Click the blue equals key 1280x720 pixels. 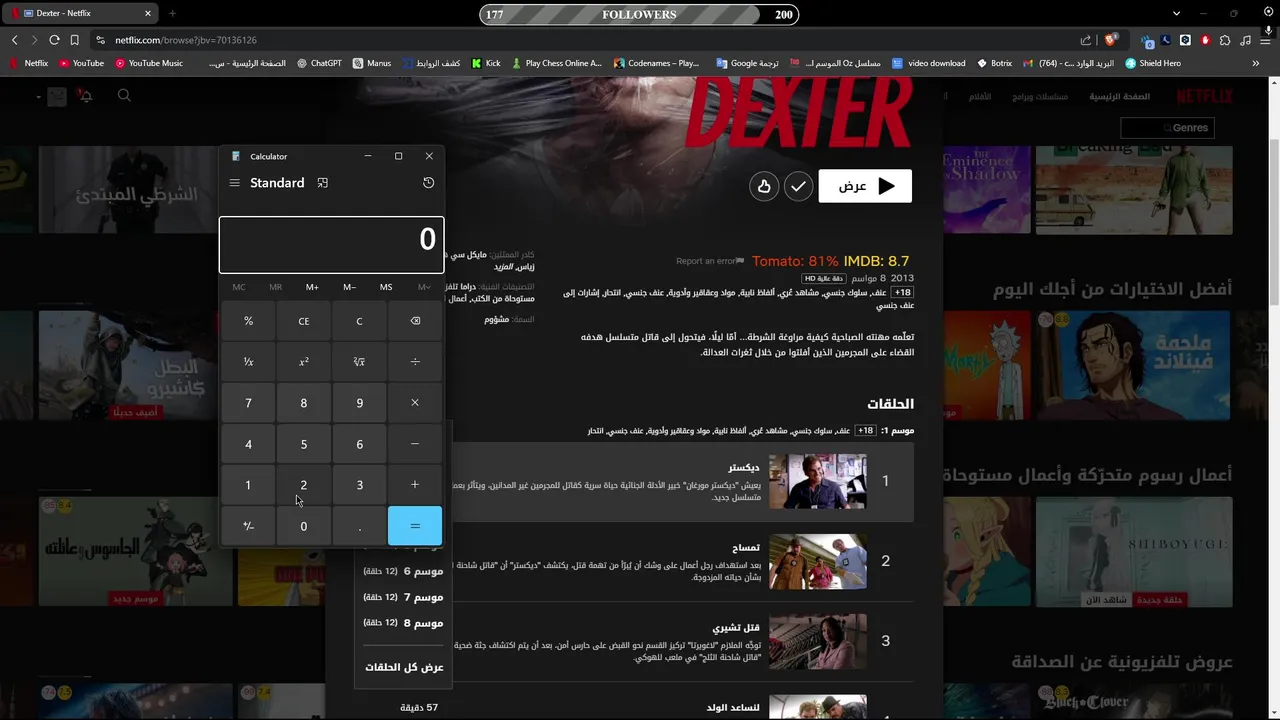coord(415,526)
